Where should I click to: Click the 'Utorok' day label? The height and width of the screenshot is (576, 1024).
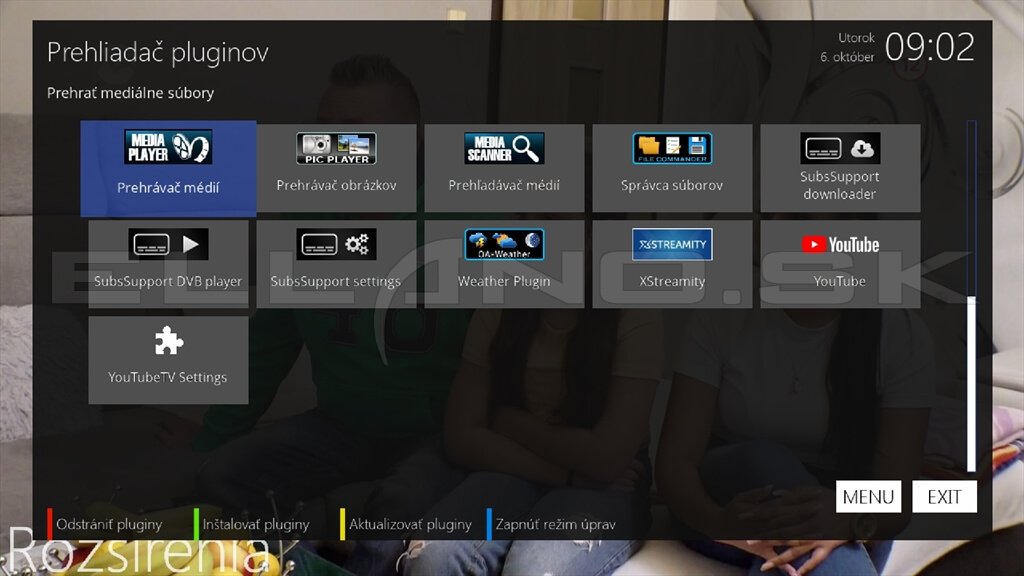coord(856,38)
